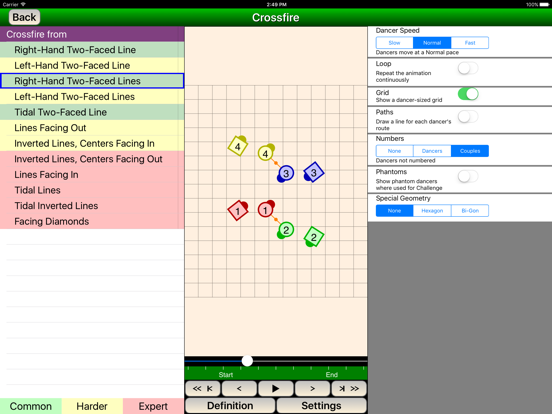Enable the Phantoms switch
Viewport: 552px width, 414px height.
click(468, 176)
